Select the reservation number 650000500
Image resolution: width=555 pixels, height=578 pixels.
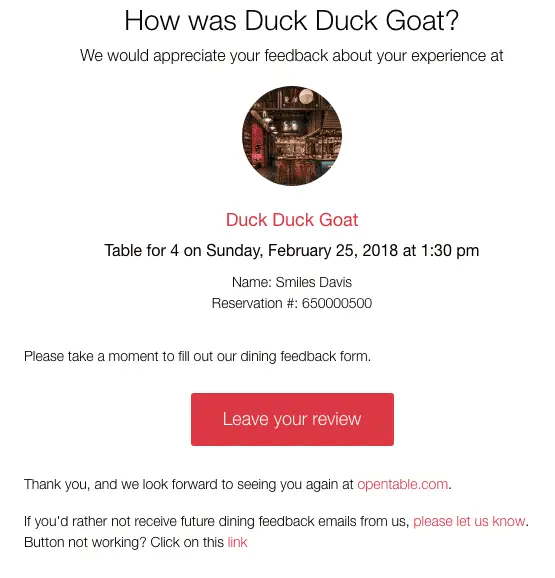(336, 303)
